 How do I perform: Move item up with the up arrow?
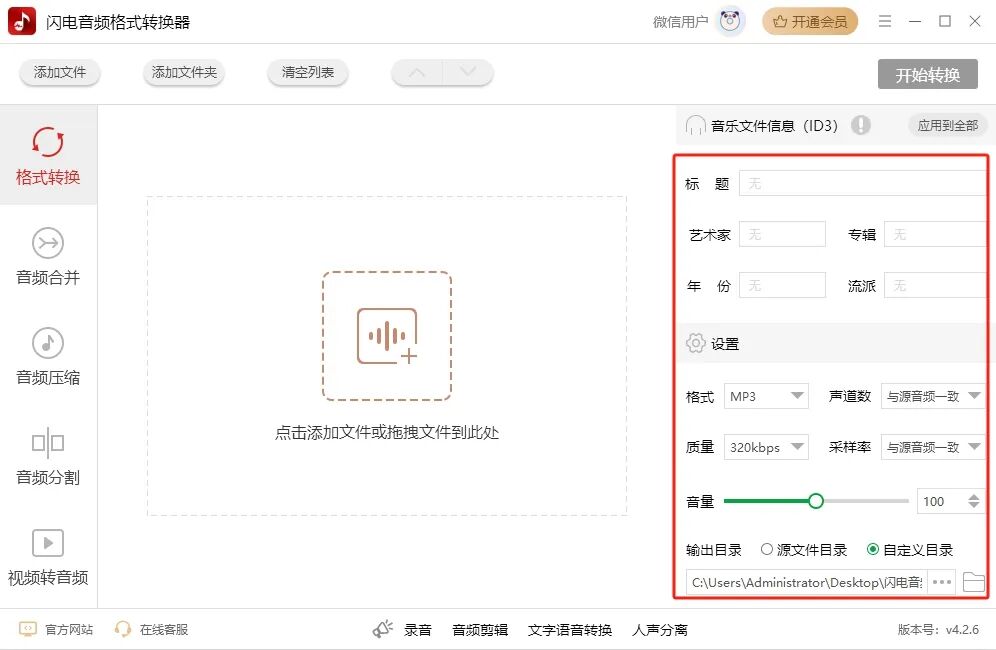(417, 72)
